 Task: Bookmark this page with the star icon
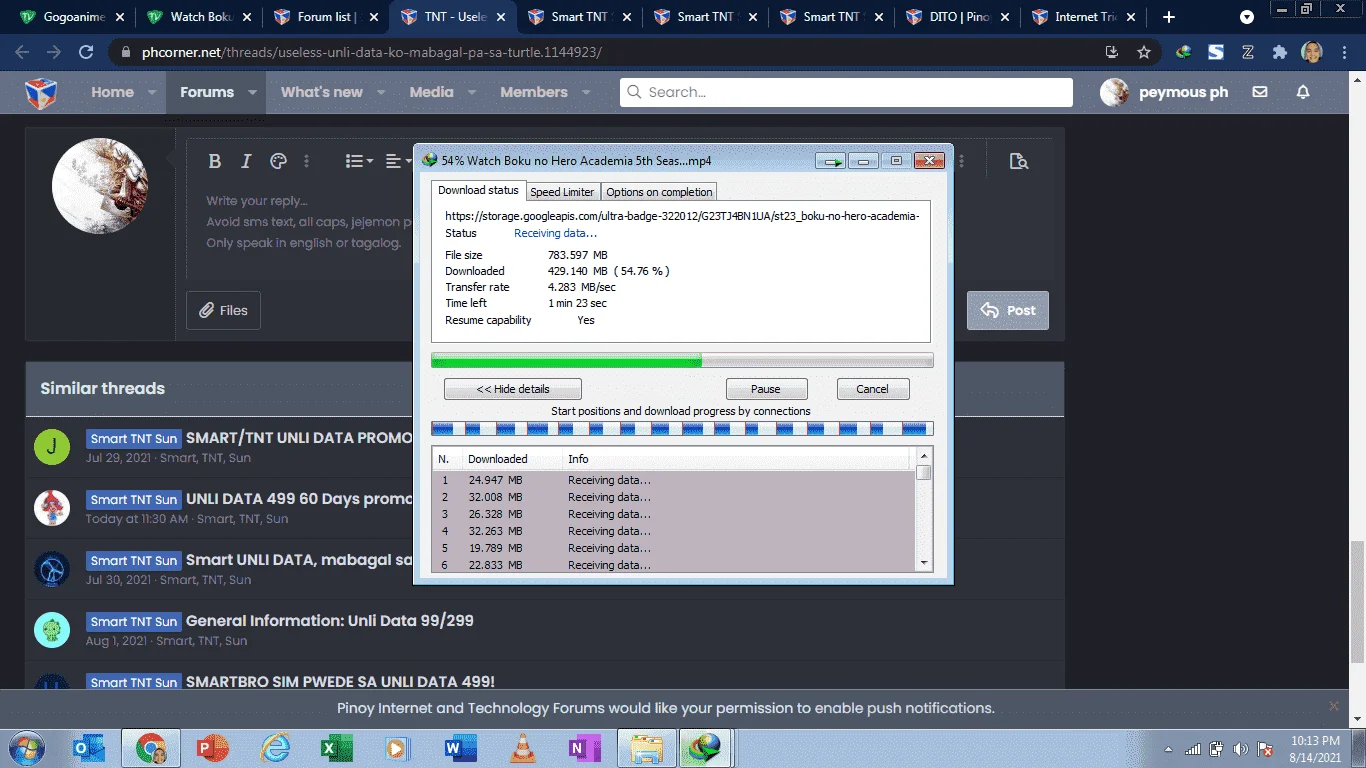[x=1144, y=52]
